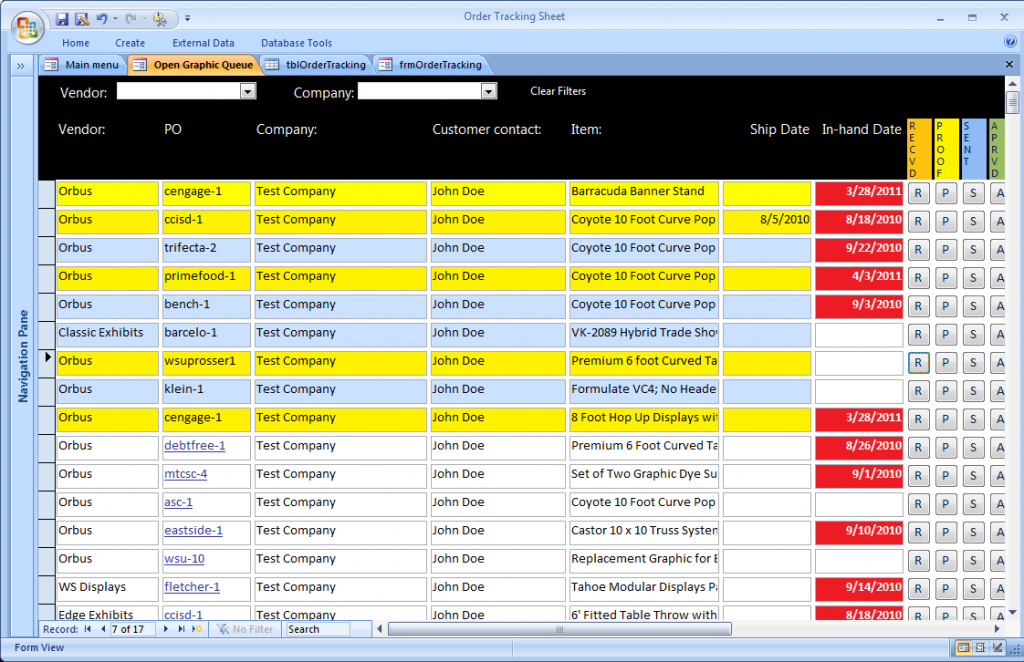This screenshot has height=662, width=1024.
Task: Switch to Design View status bar icon
Action: 997,648
